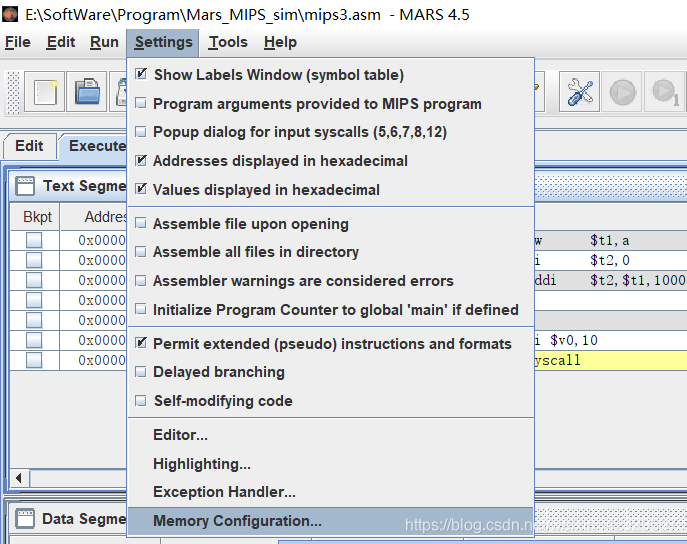The height and width of the screenshot is (544, 687).
Task: Enable Assemble all files in directory
Action: [330, 252]
